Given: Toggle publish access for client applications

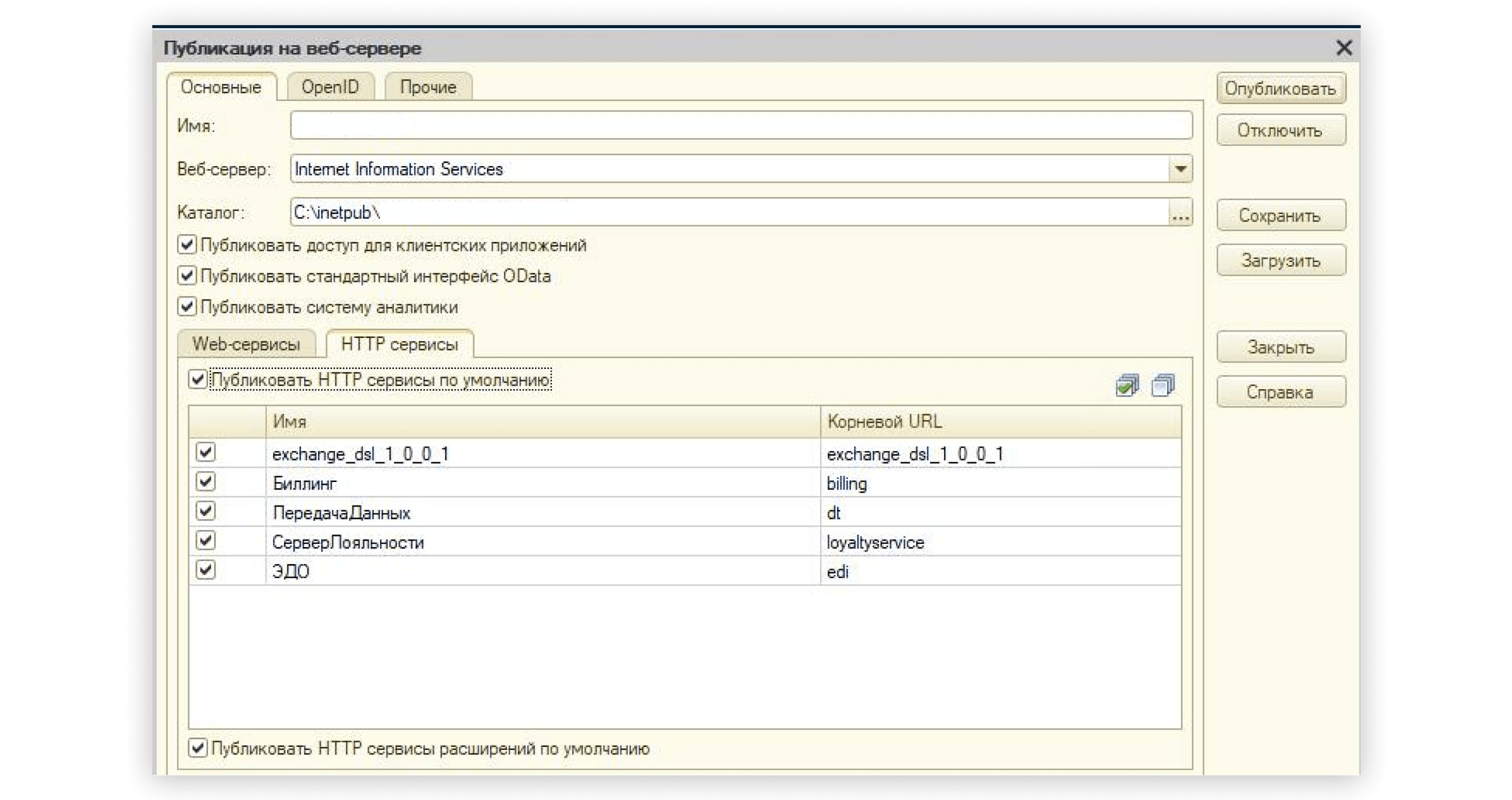Looking at the screenshot, I should (x=187, y=245).
